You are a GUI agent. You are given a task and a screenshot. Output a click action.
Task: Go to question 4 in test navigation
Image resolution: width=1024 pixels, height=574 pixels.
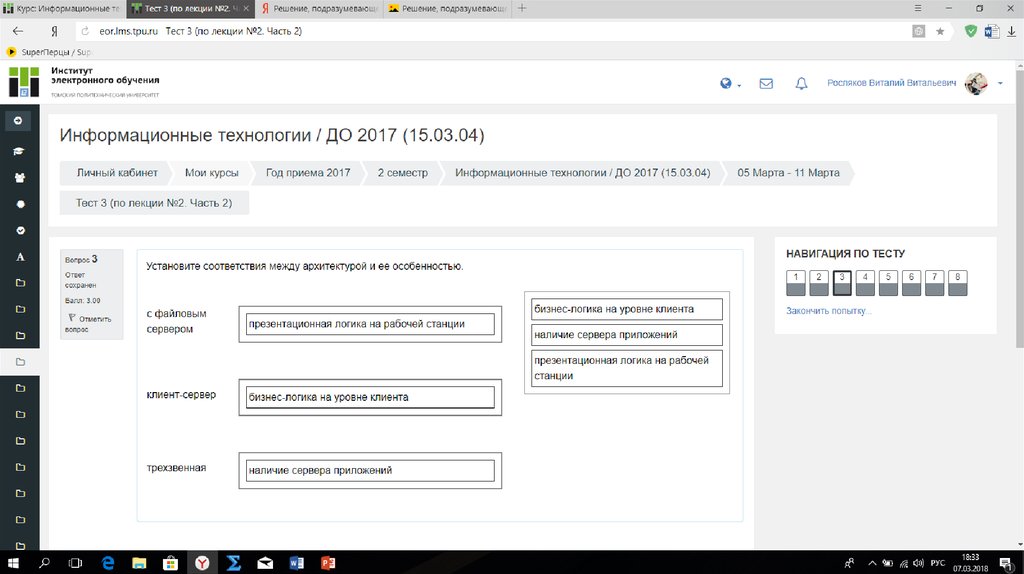pyautogui.click(x=865, y=283)
